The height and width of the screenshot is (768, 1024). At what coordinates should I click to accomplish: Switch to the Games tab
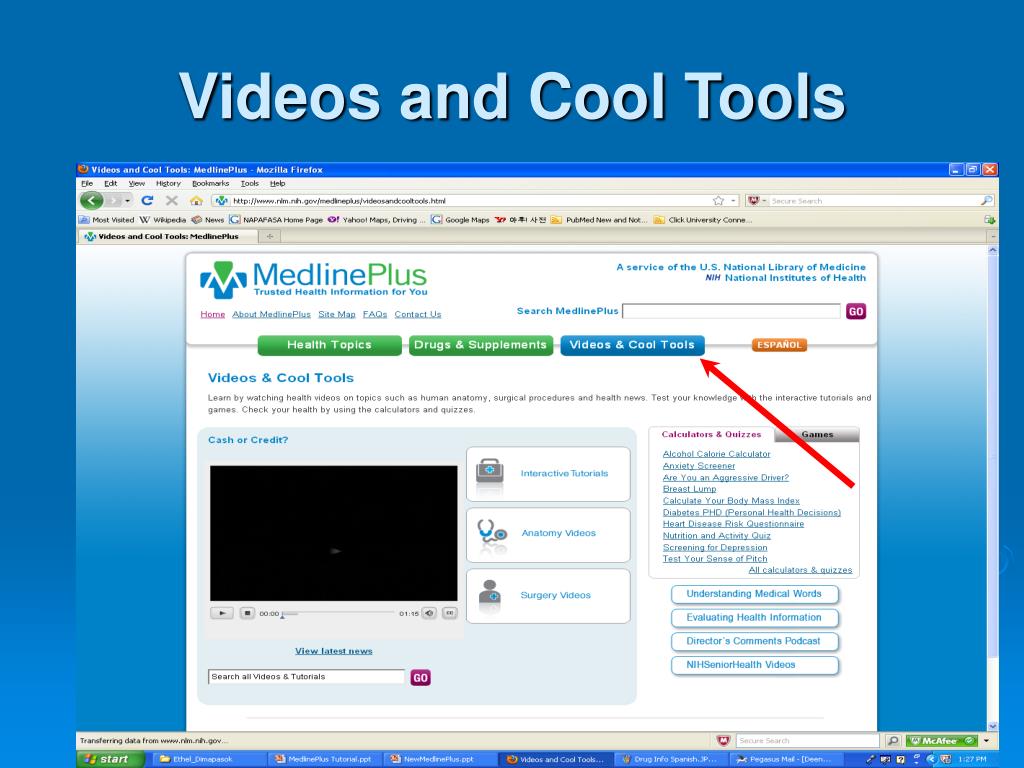point(817,434)
